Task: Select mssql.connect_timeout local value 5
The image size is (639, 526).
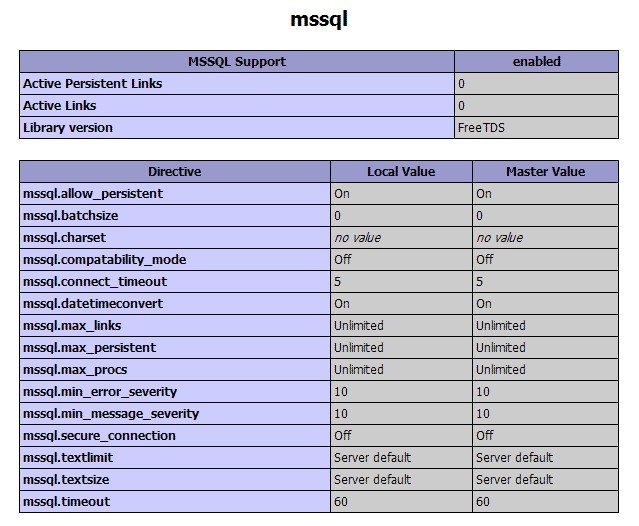Action: click(337, 282)
